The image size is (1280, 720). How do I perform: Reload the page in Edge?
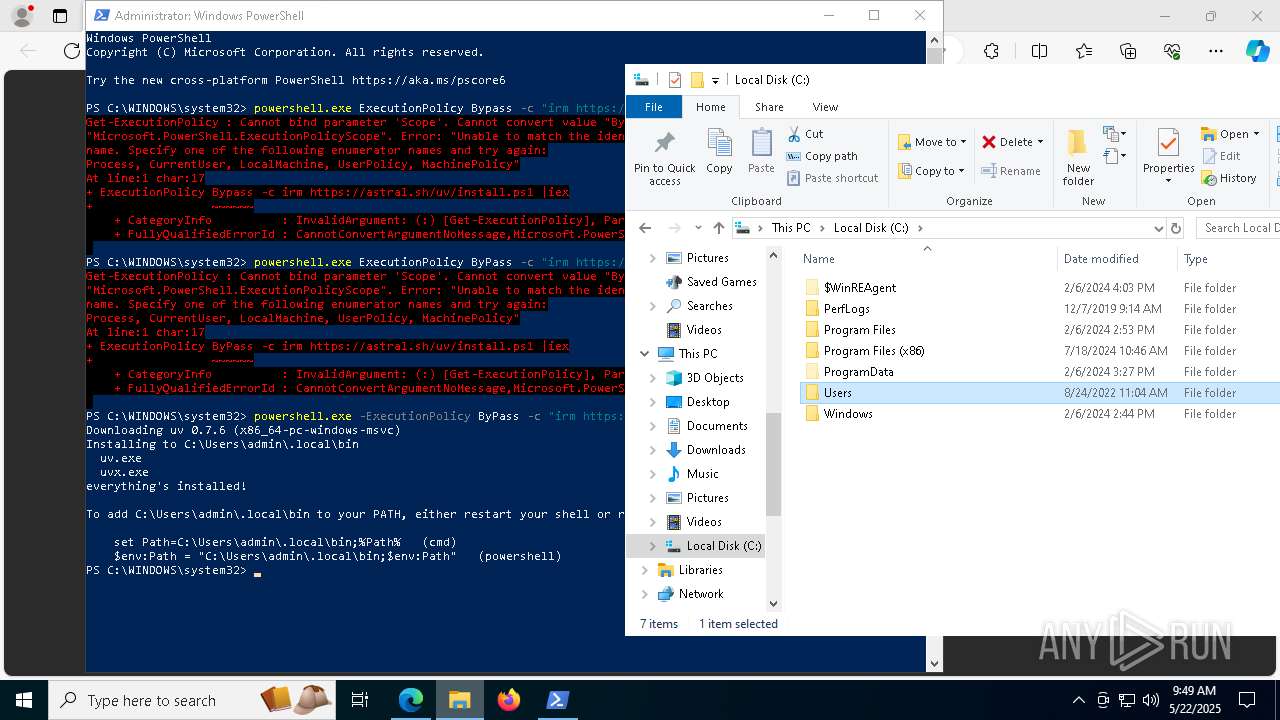71,51
